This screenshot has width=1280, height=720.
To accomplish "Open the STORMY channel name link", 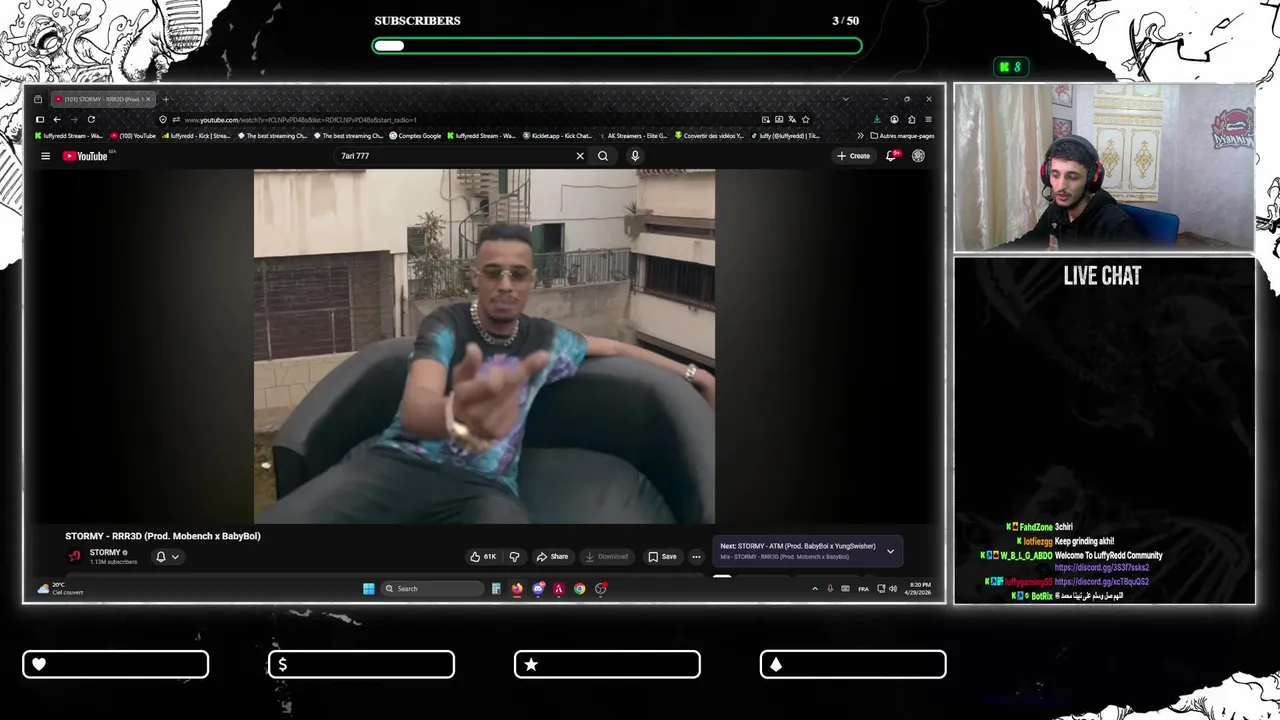I will [x=105, y=552].
